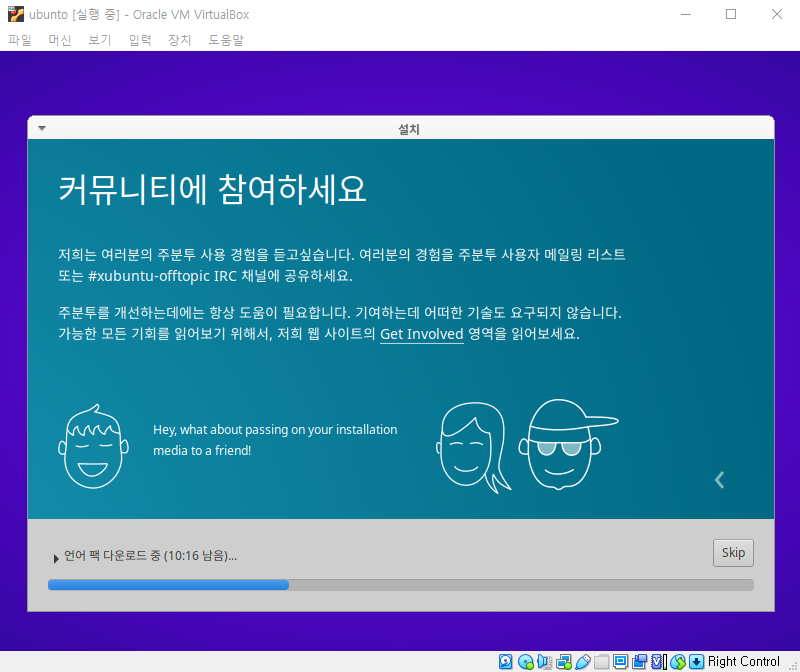Skip the language pack download
The image size is (800, 672).
pos(733,553)
